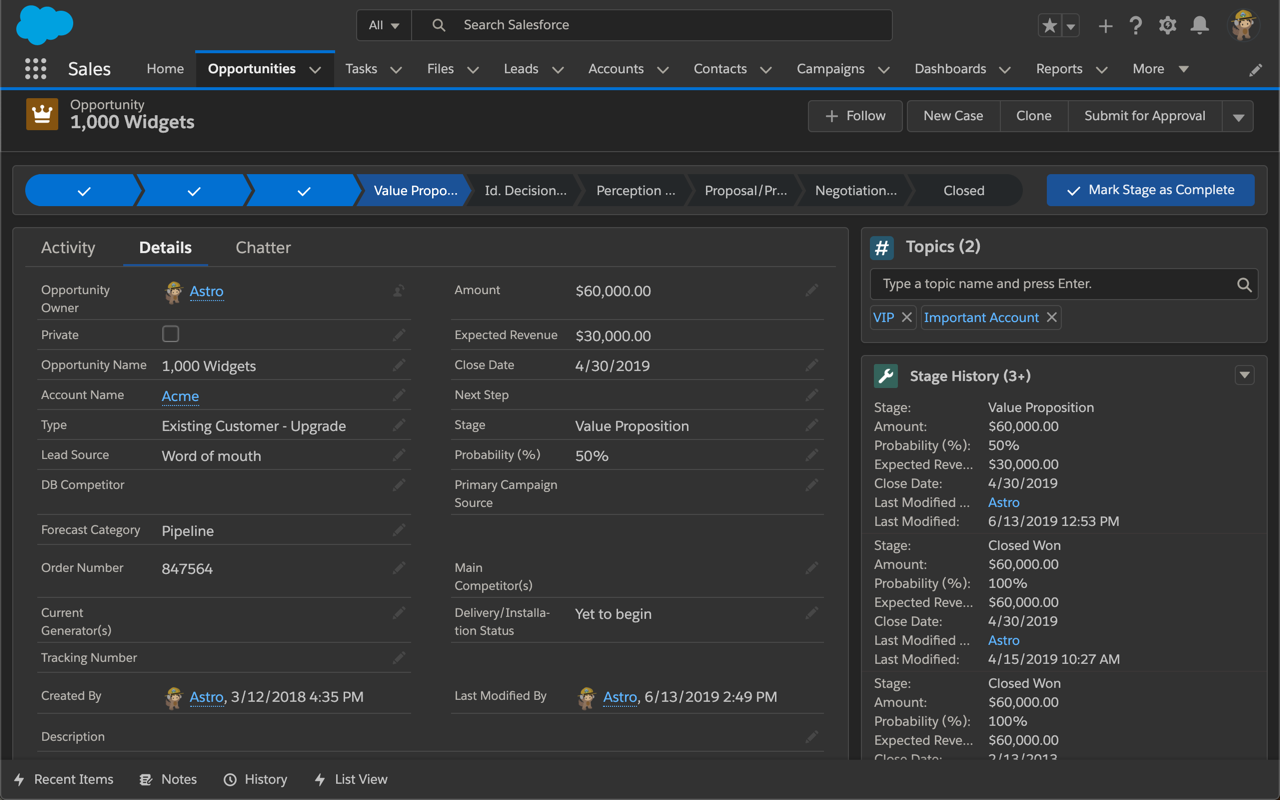Expand the Opportunities tab chevron

[x=315, y=70]
